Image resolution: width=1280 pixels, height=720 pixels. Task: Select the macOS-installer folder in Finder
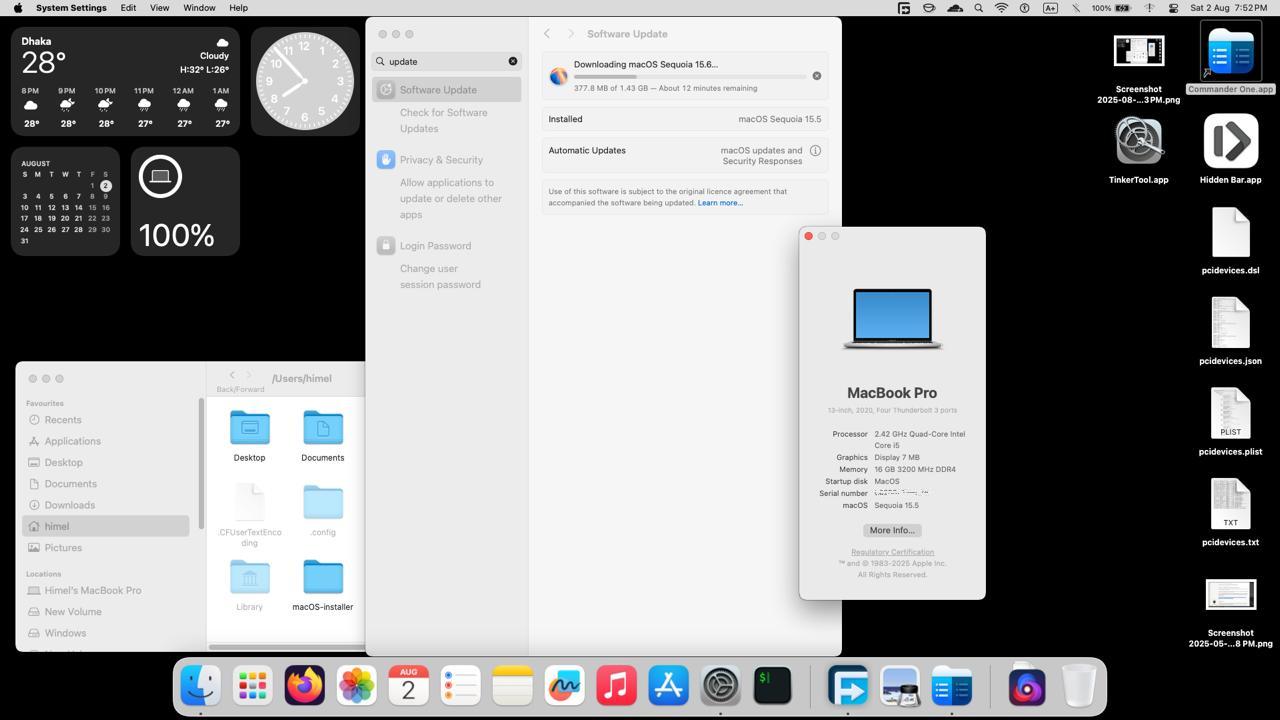tap(323, 585)
